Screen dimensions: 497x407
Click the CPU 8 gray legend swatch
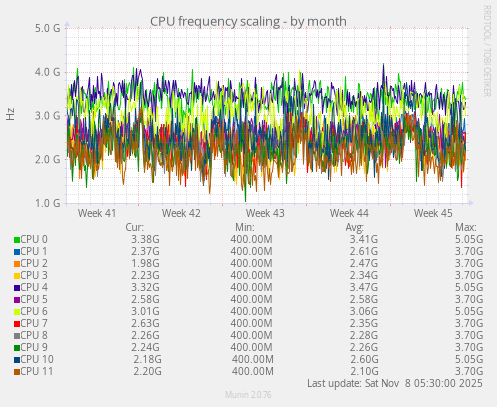click(17, 336)
